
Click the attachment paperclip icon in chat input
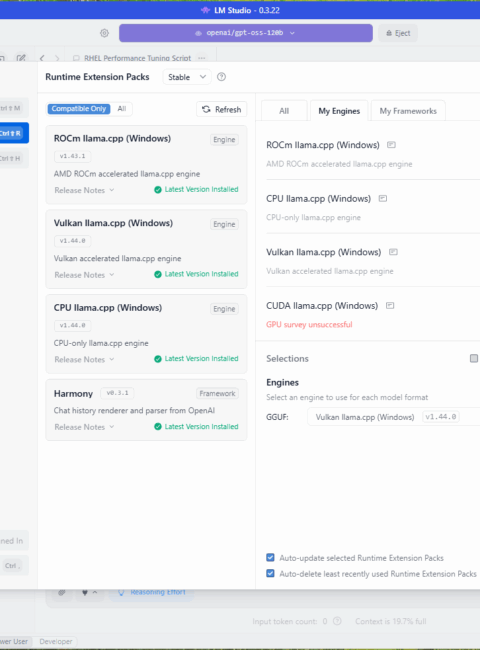[x=62, y=592]
